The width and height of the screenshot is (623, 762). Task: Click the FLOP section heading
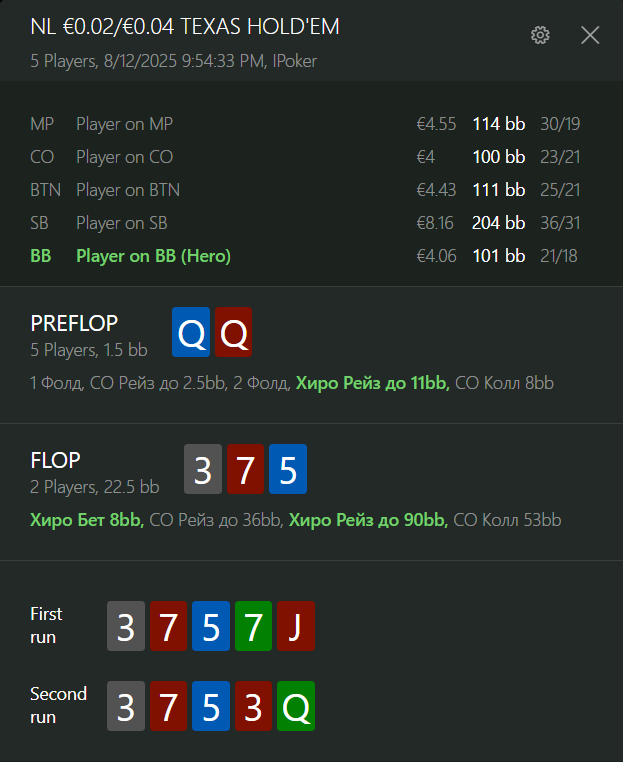[x=55, y=461]
